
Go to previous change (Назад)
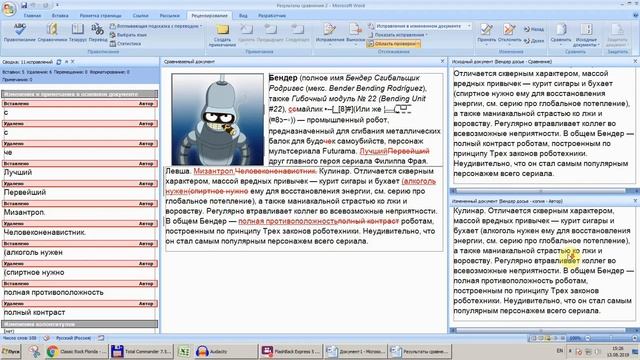click(x=534, y=29)
